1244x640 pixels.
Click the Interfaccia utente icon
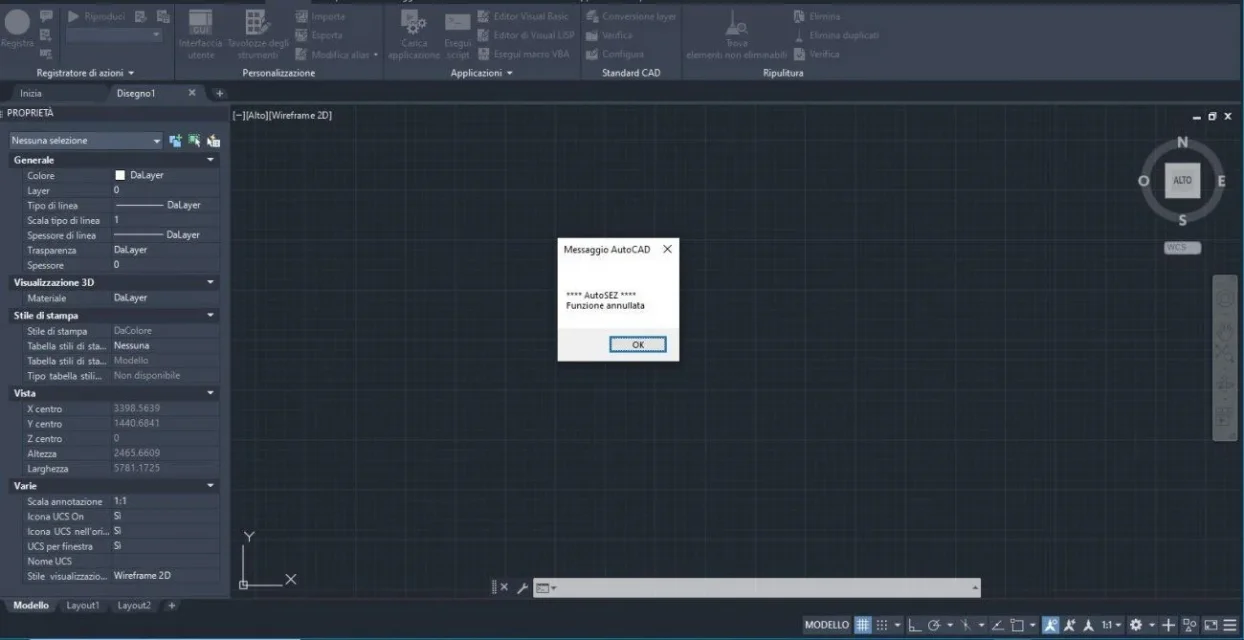click(x=200, y=32)
